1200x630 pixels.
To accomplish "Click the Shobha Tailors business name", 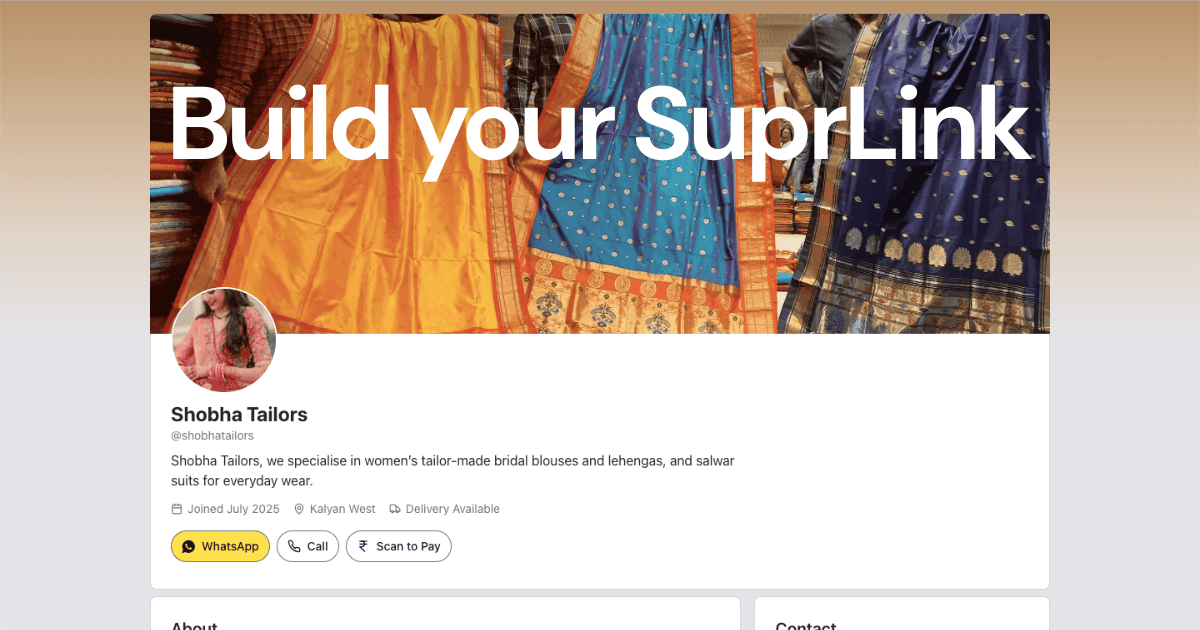I will [x=239, y=414].
